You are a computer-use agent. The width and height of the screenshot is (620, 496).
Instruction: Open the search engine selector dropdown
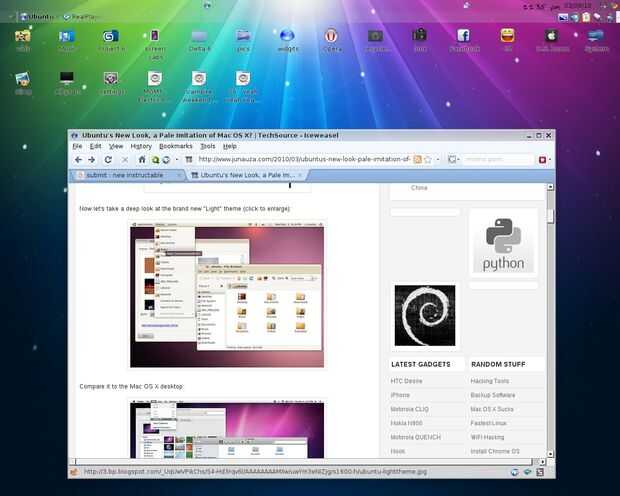tap(454, 159)
